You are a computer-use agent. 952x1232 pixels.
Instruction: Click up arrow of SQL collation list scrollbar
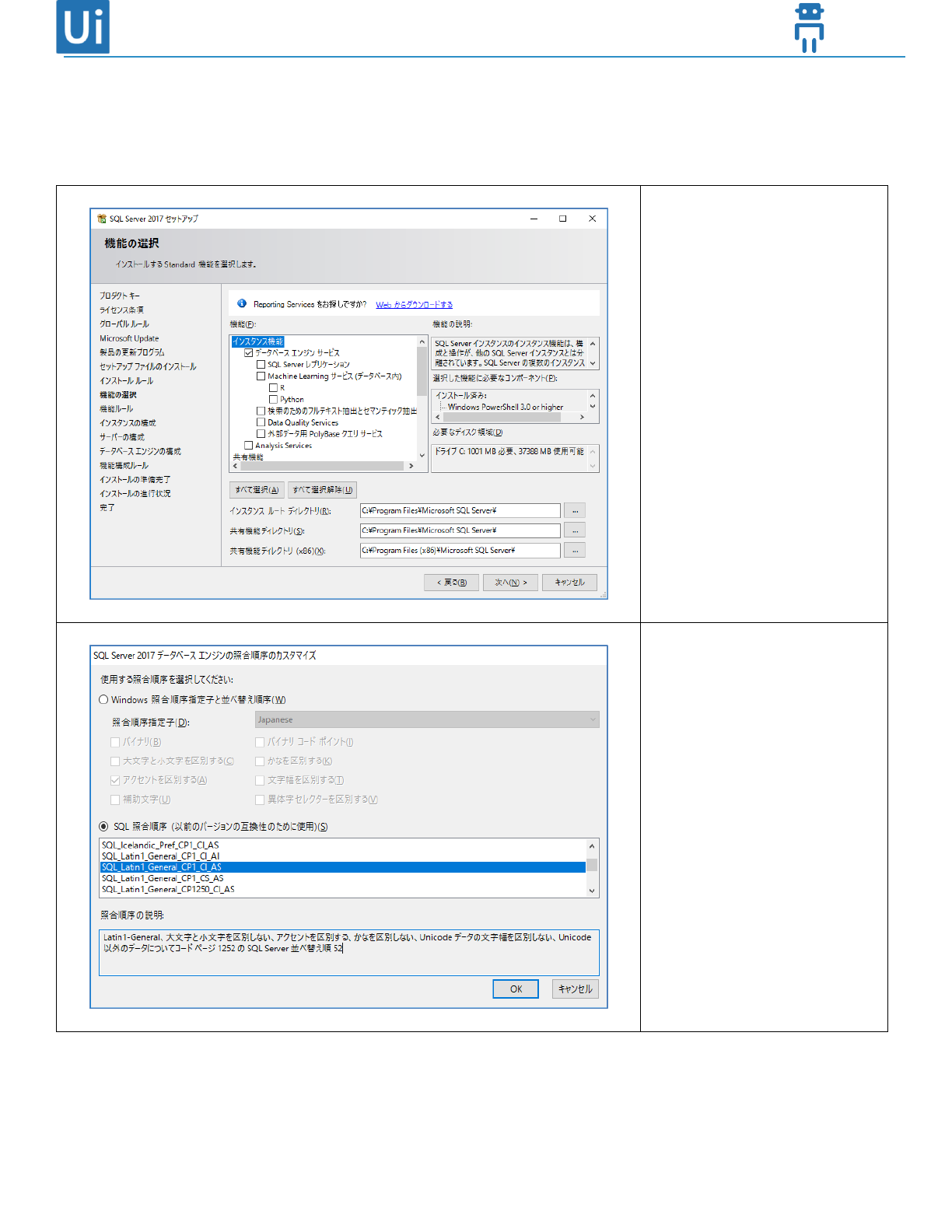pyautogui.click(x=592, y=845)
